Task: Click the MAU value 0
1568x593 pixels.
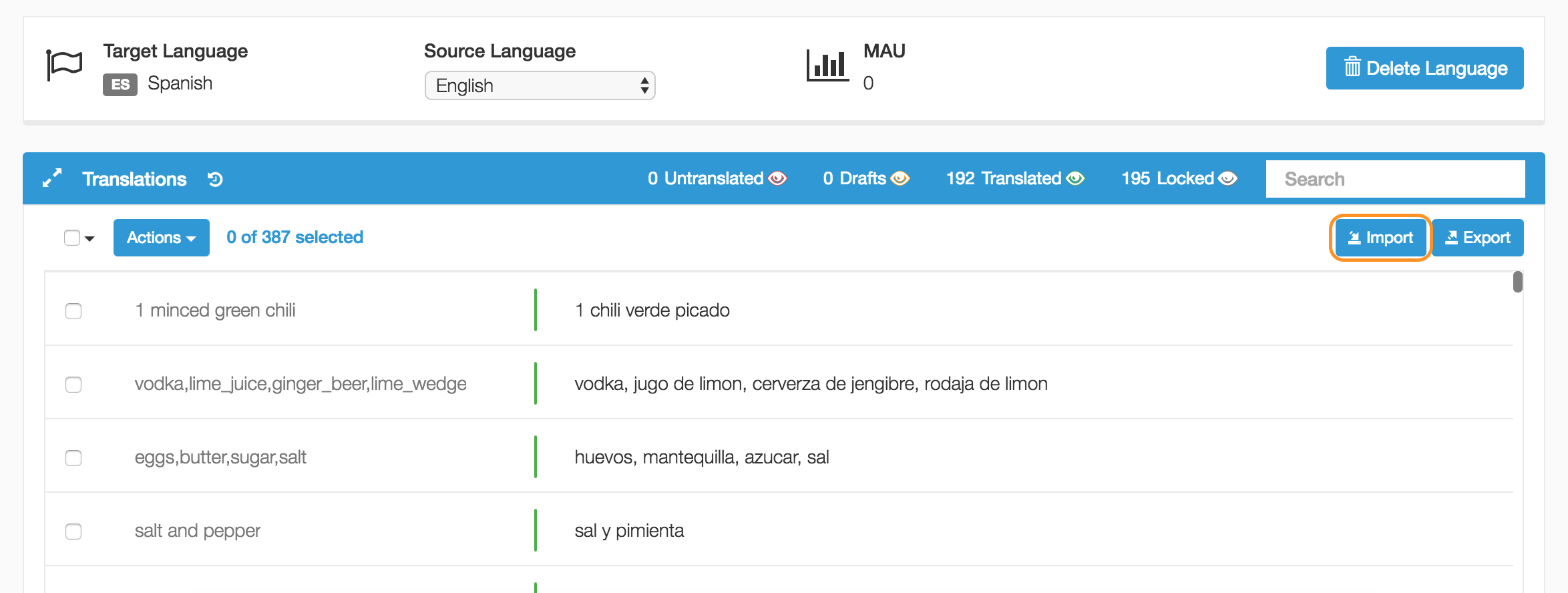Action: pos(868,83)
